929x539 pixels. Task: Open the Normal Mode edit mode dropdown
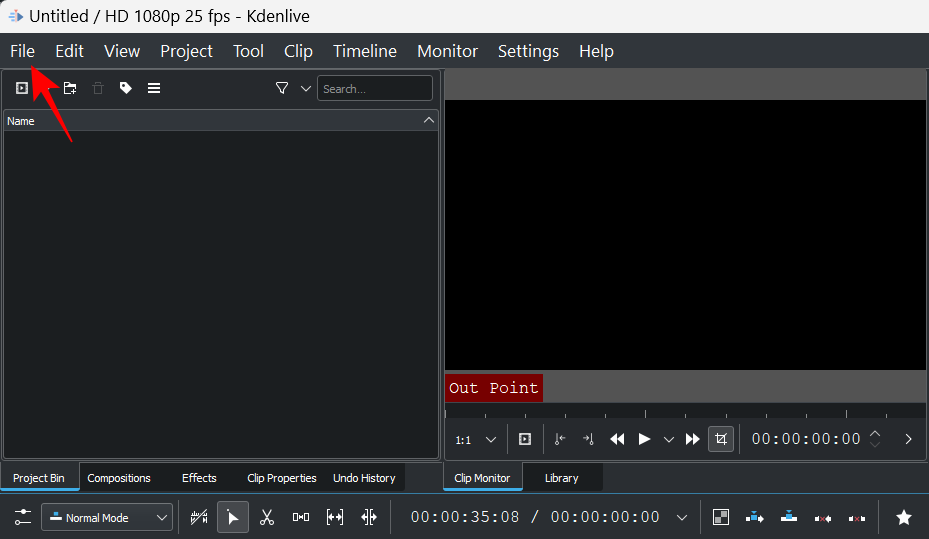(107, 518)
